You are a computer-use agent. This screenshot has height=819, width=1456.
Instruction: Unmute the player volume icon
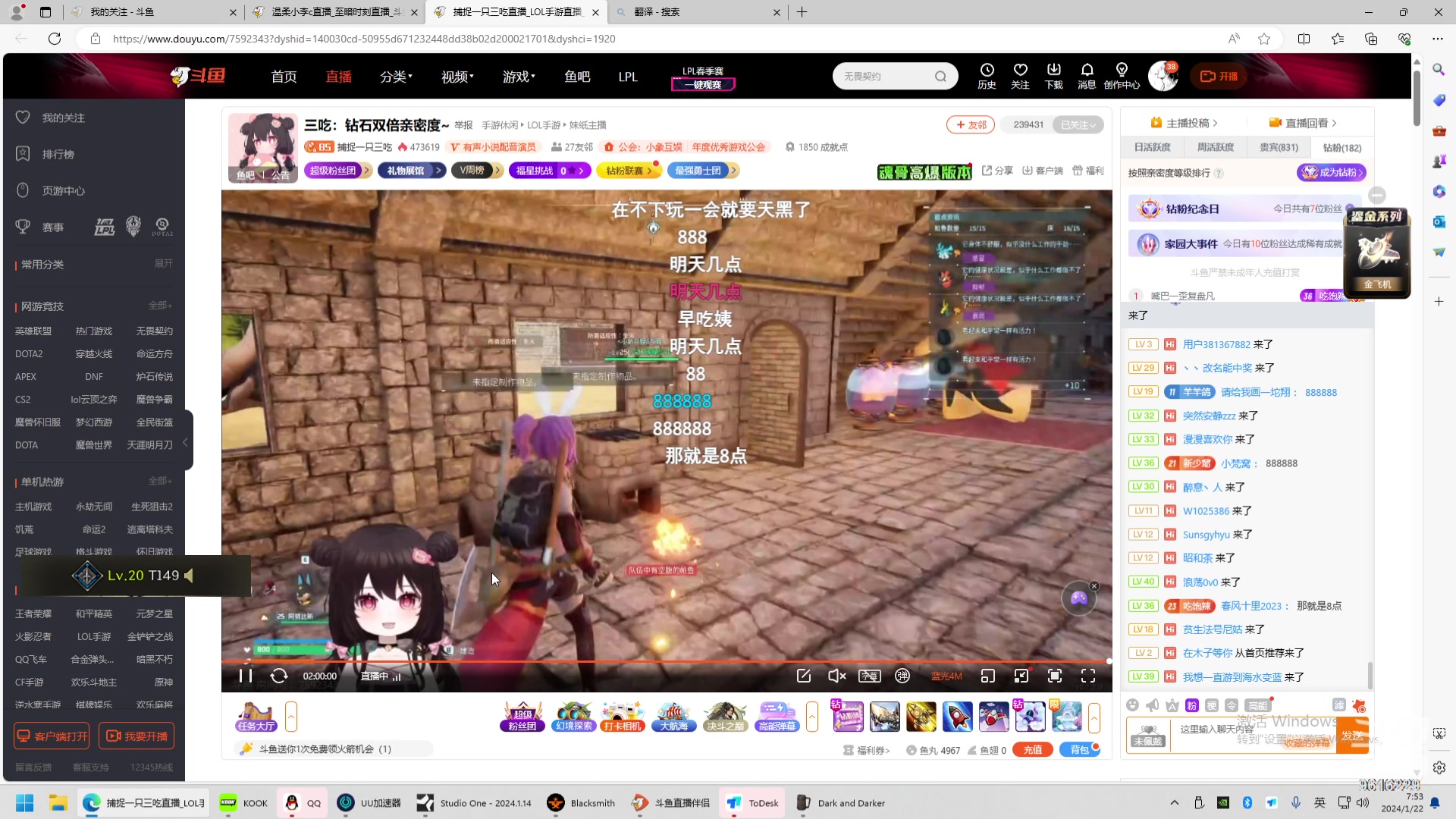point(836,676)
